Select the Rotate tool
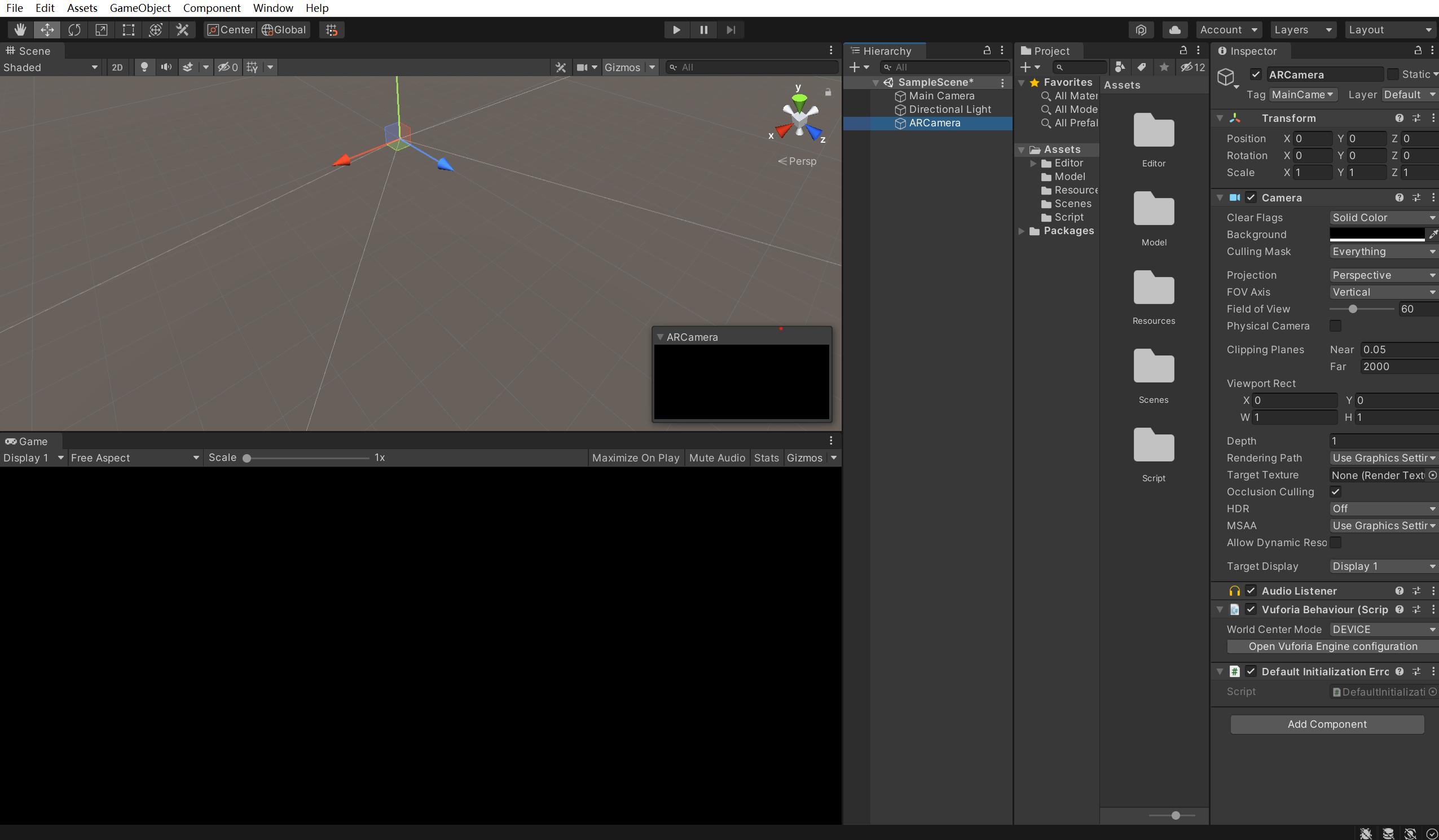1439x840 pixels. point(74,30)
